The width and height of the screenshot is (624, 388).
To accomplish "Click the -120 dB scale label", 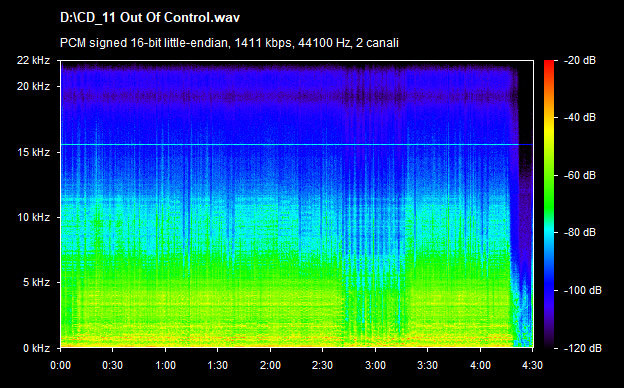I will click(583, 348).
